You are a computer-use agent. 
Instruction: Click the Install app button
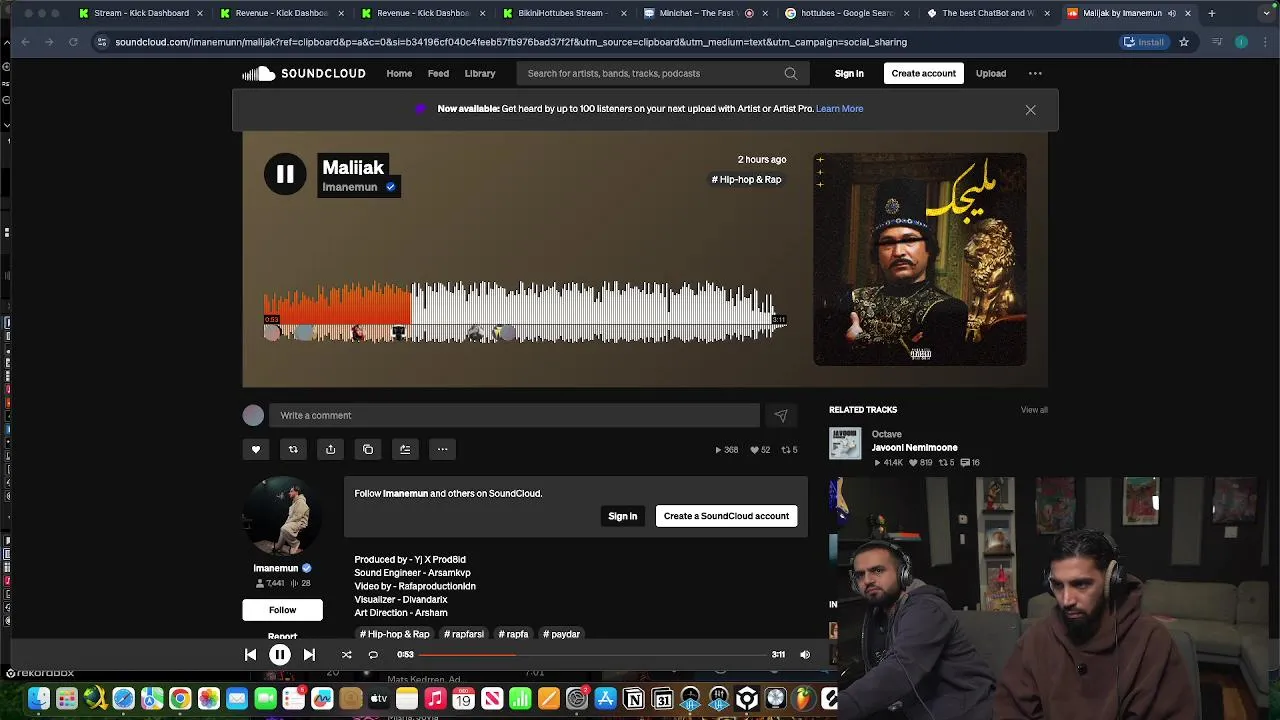1144,42
